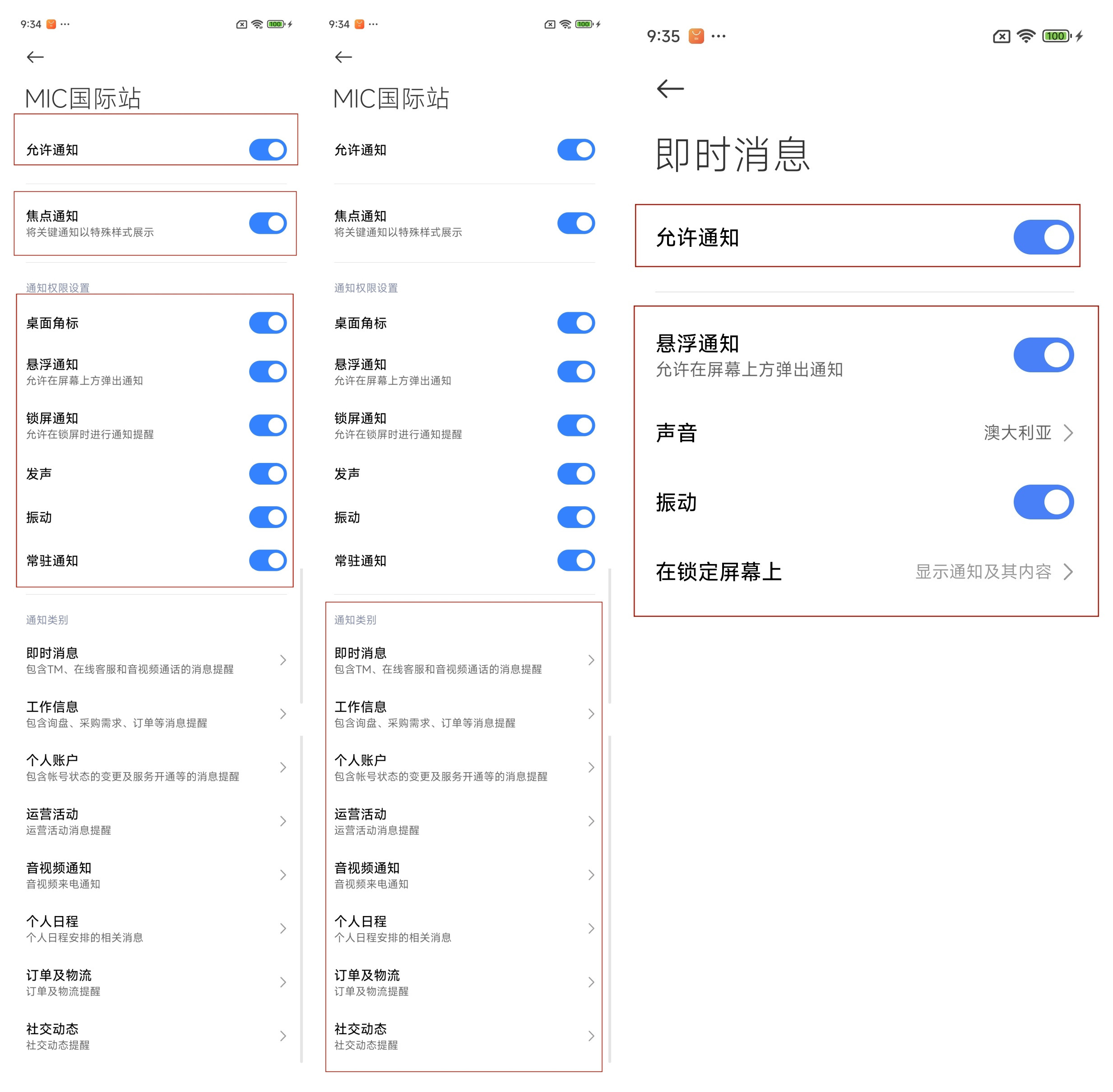This screenshot has height=1092, width=1113.
Task: Tap no-SIM icon in left status bar
Action: 241,24
